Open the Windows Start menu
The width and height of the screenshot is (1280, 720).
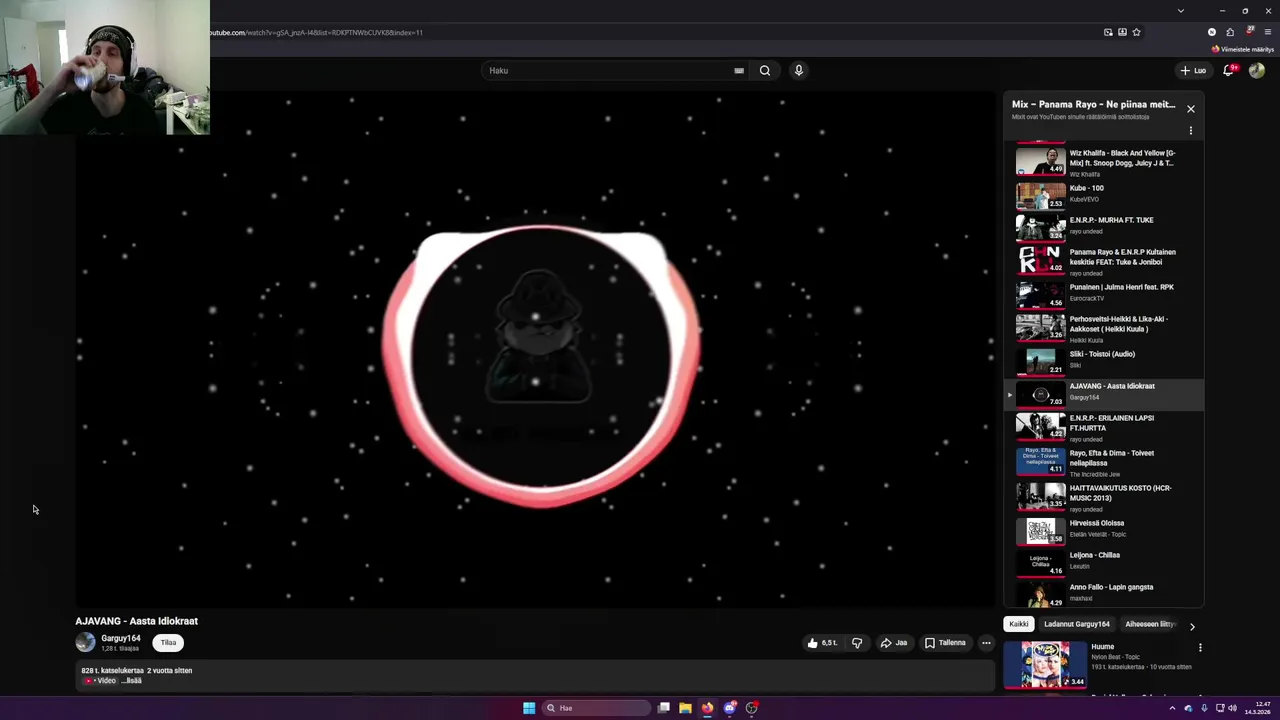coord(529,708)
